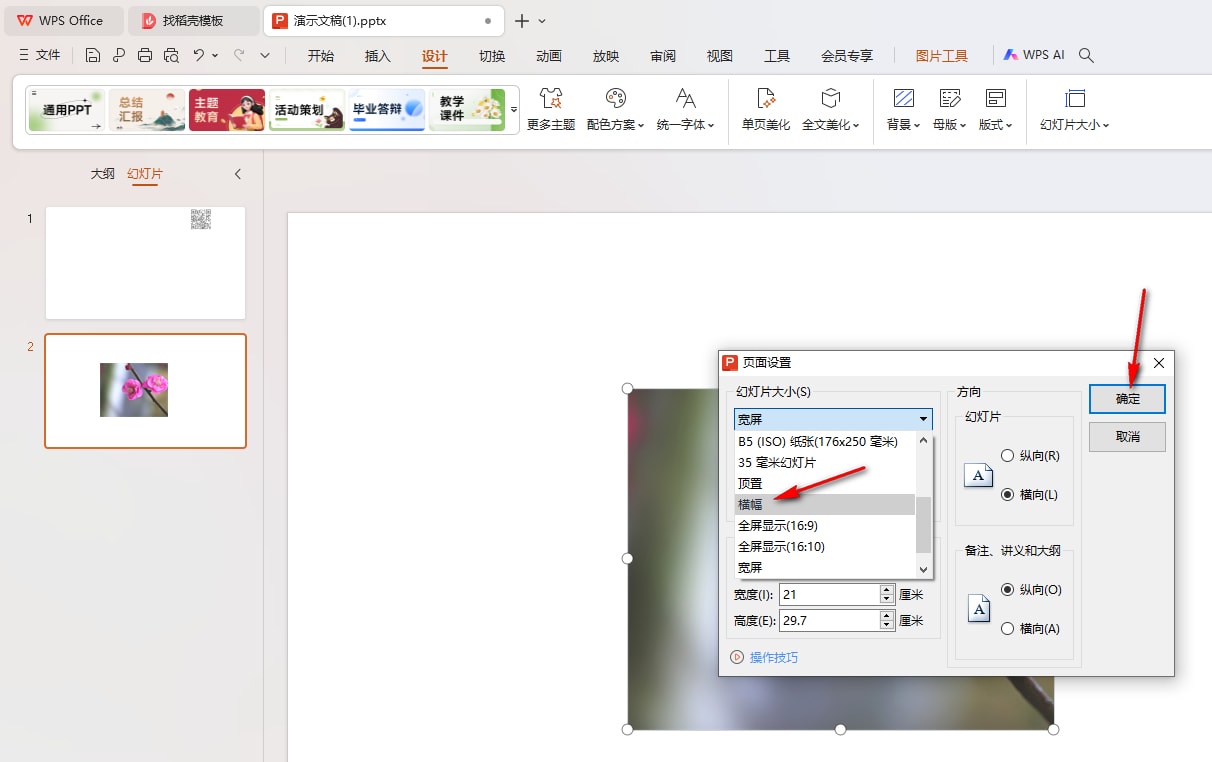Click 确定 in the page setup dialog

(1127, 398)
